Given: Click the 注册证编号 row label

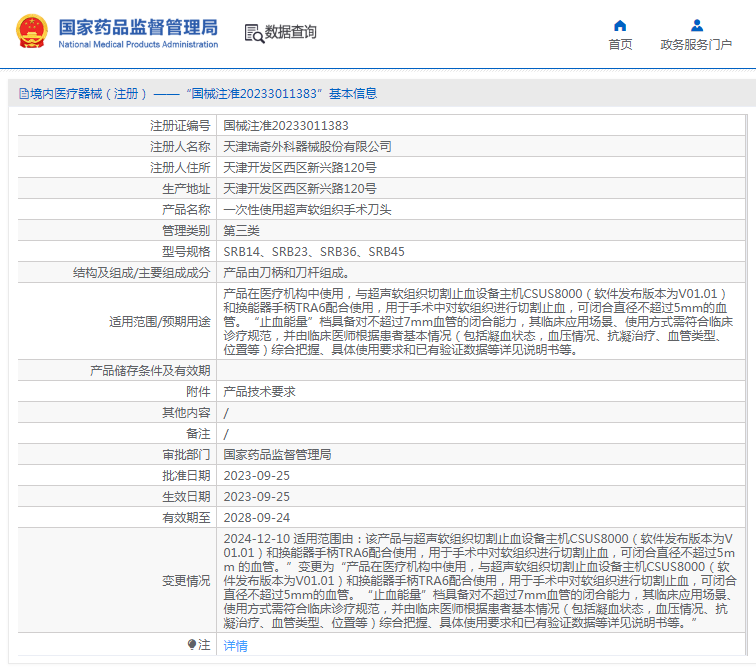Looking at the screenshot, I should 180,126.
